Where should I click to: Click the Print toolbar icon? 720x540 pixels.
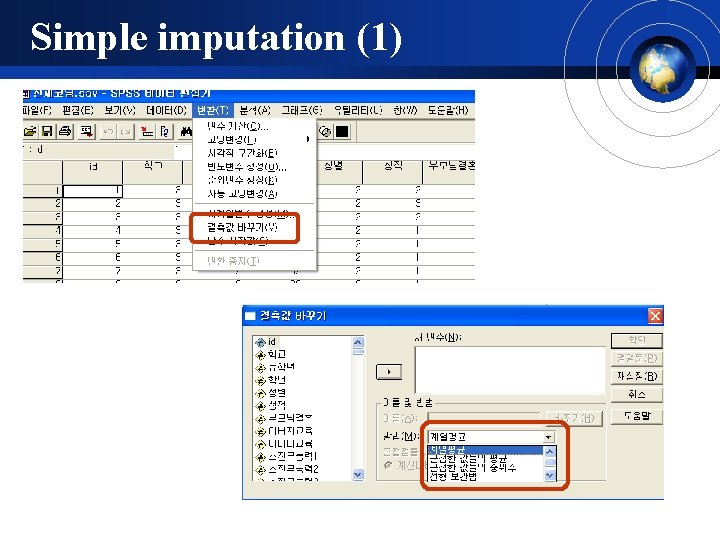pos(65,132)
